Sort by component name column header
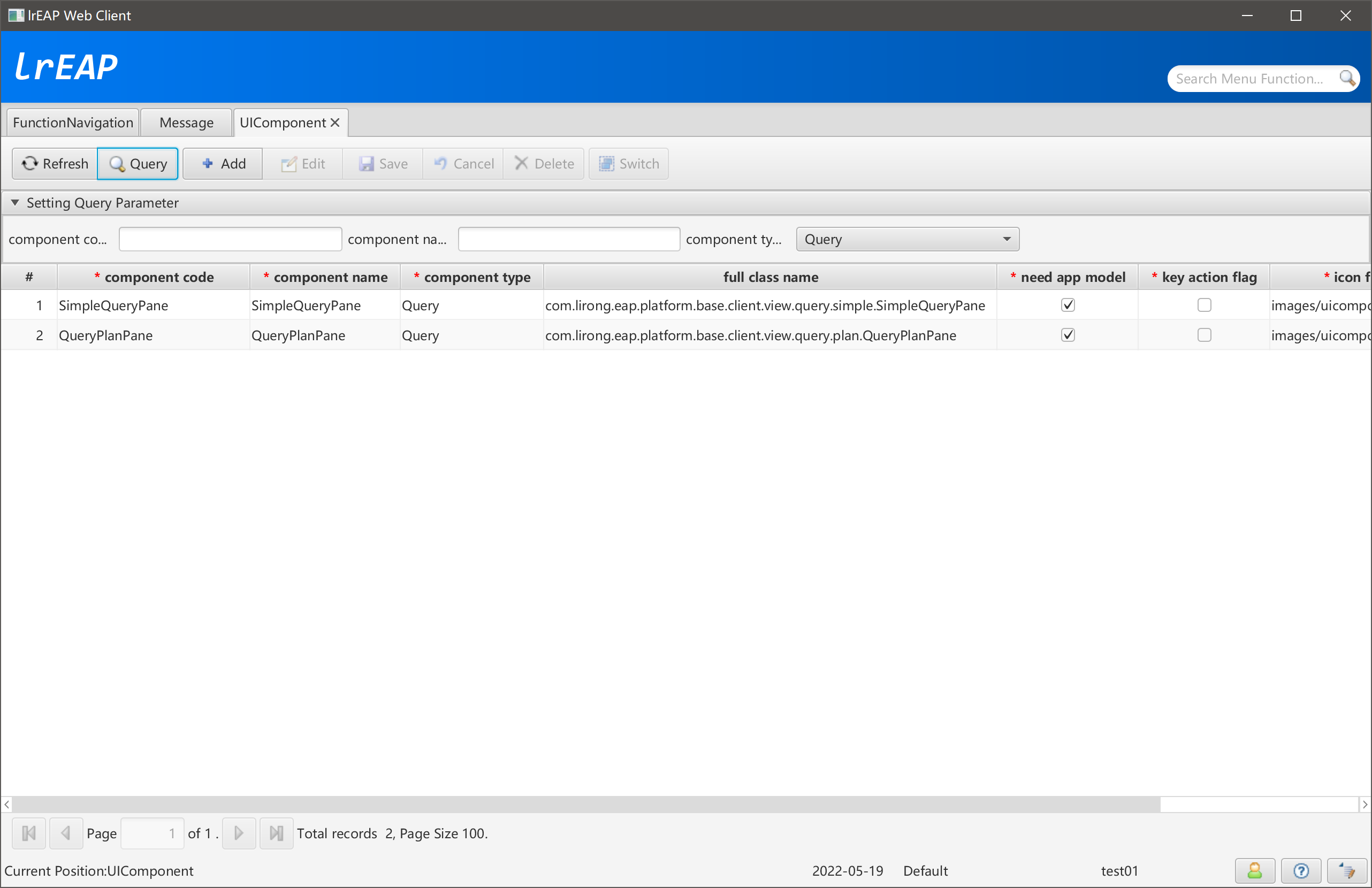Image resolution: width=1372 pixels, height=888 pixels. (325, 277)
